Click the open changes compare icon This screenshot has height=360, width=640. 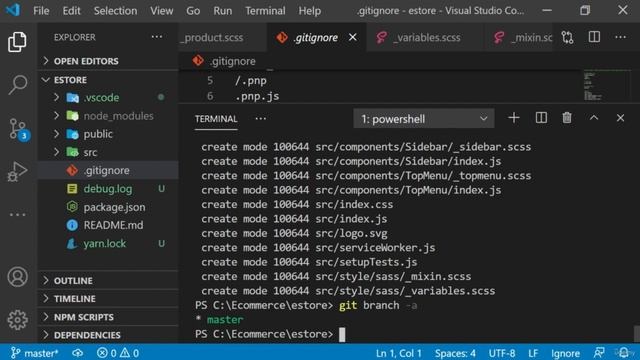click(567, 38)
